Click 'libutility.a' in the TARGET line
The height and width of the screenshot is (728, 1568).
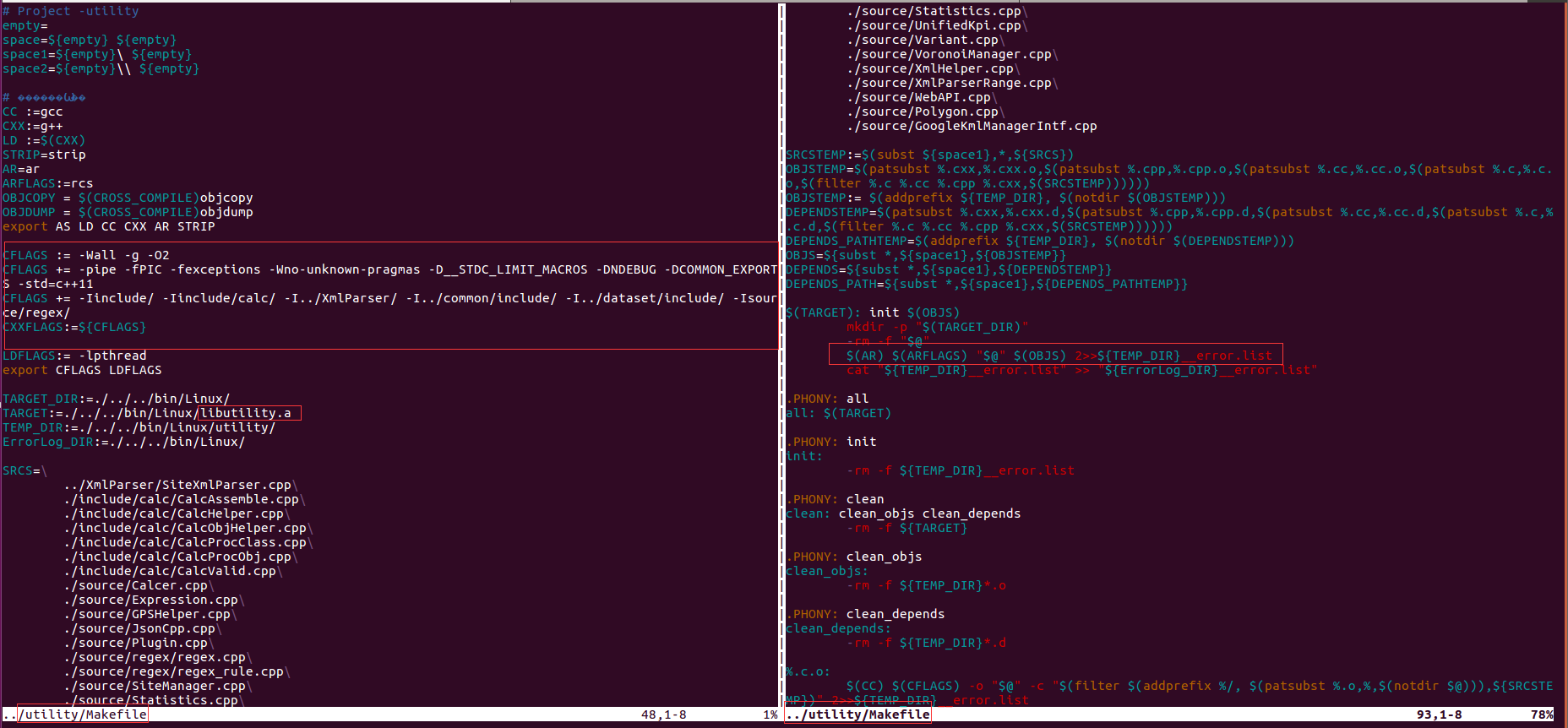246,413
